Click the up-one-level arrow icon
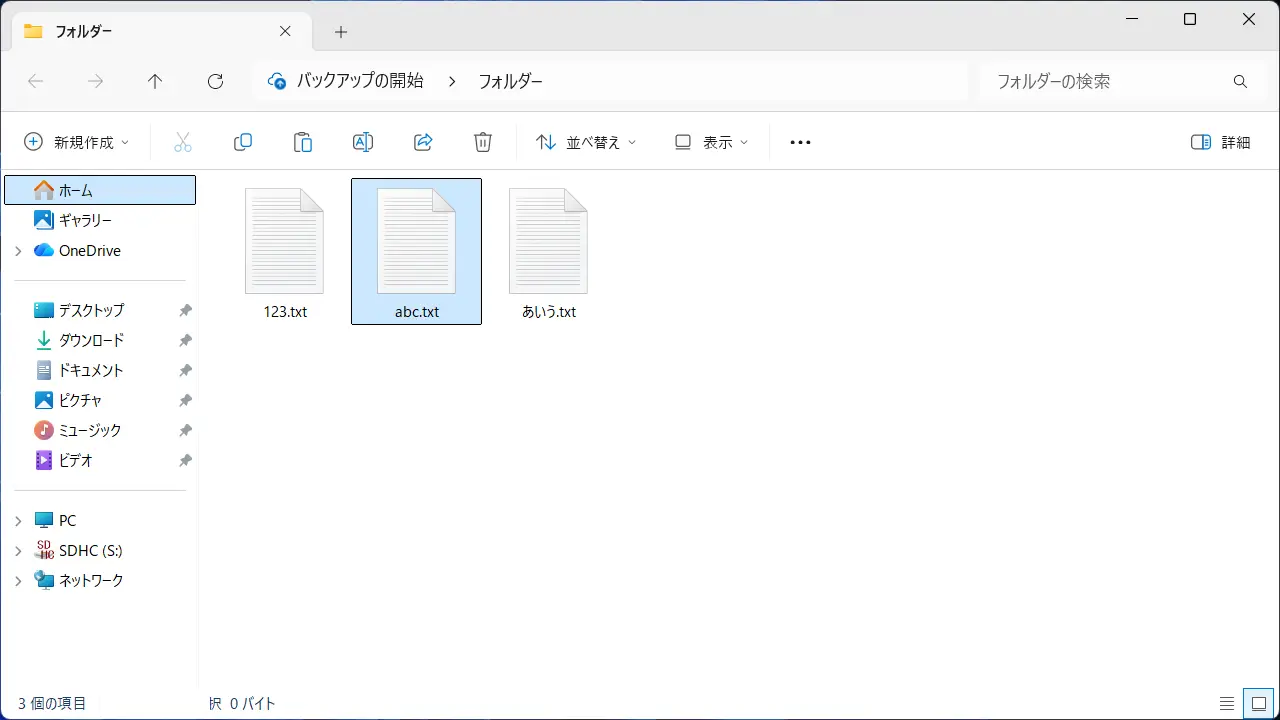The height and width of the screenshot is (720, 1280). pyautogui.click(x=155, y=81)
